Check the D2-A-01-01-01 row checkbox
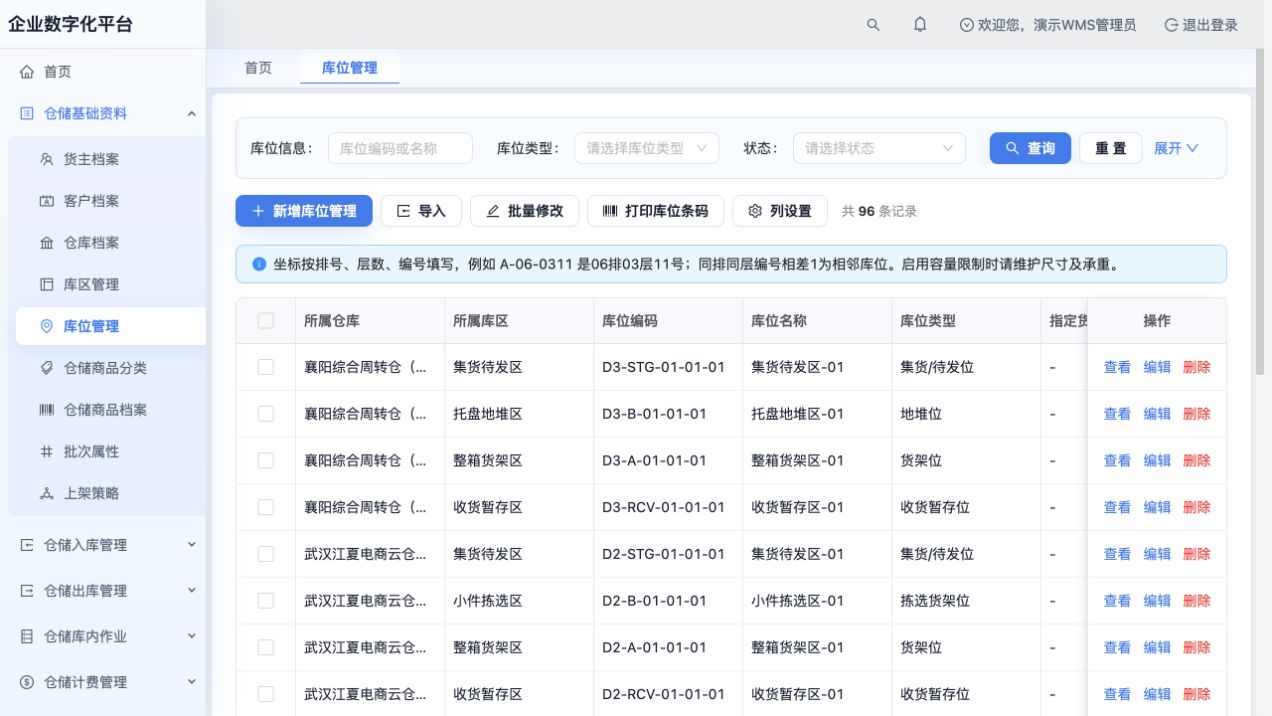1272x716 pixels. (265, 647)
